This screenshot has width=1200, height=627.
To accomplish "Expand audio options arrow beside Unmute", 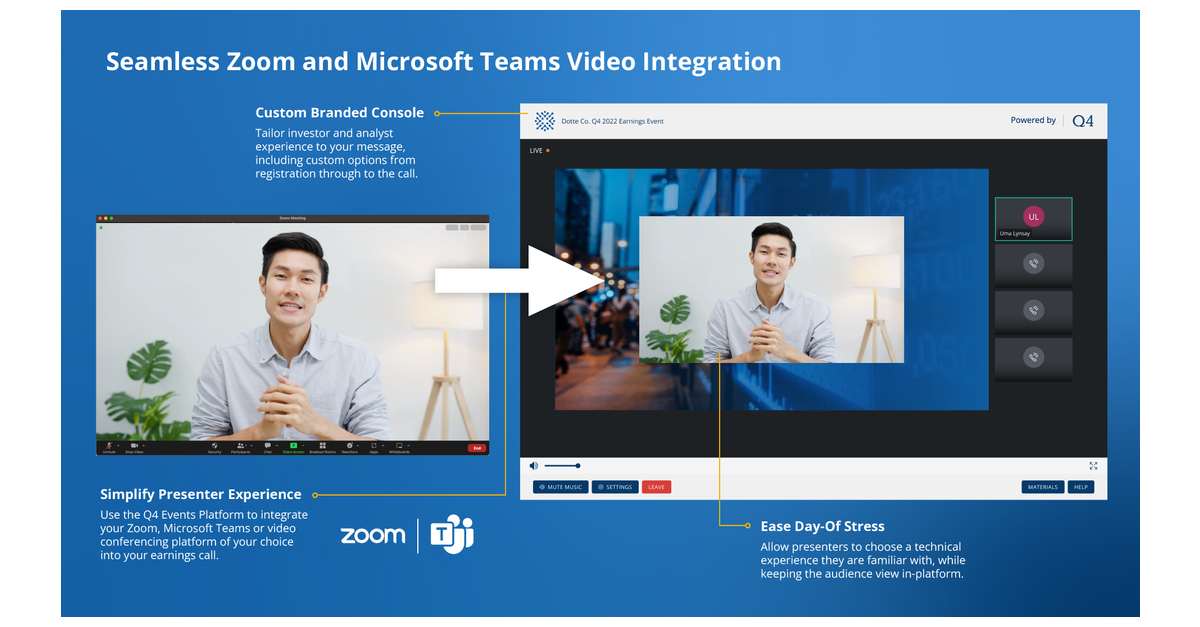I will pyautogui.click(x=118, y=444).
